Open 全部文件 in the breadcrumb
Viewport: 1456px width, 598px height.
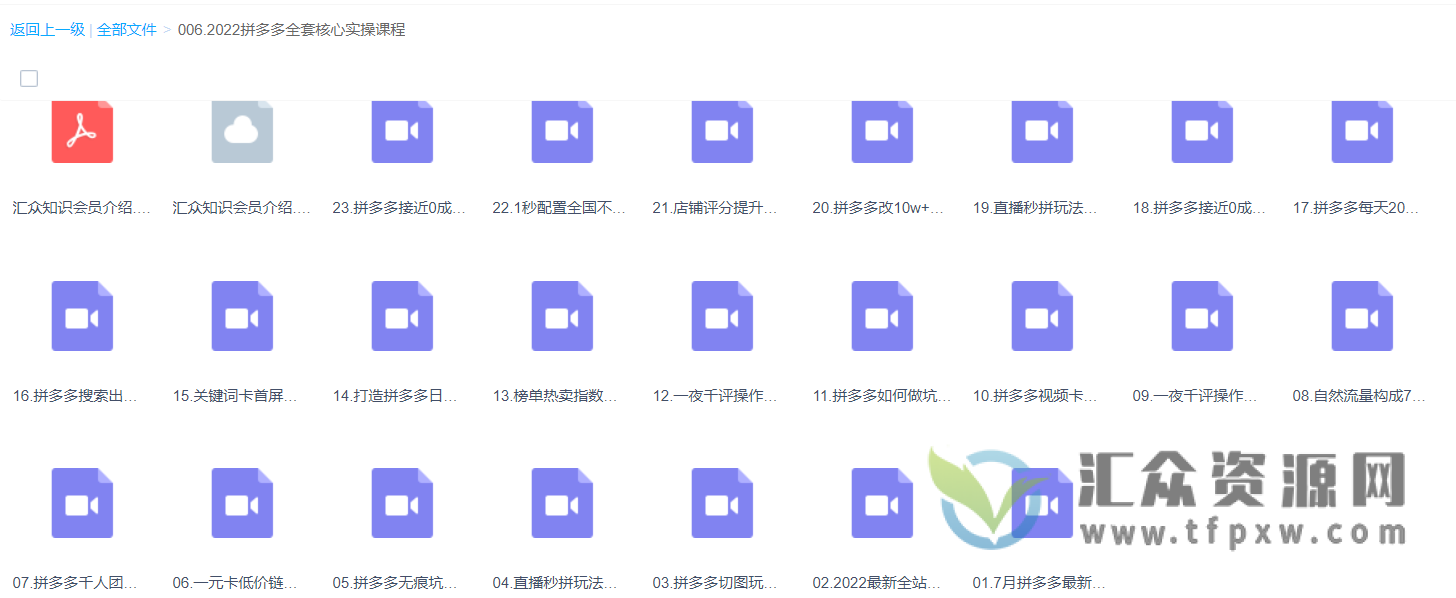pyautogui.click(x=126, y=30)
